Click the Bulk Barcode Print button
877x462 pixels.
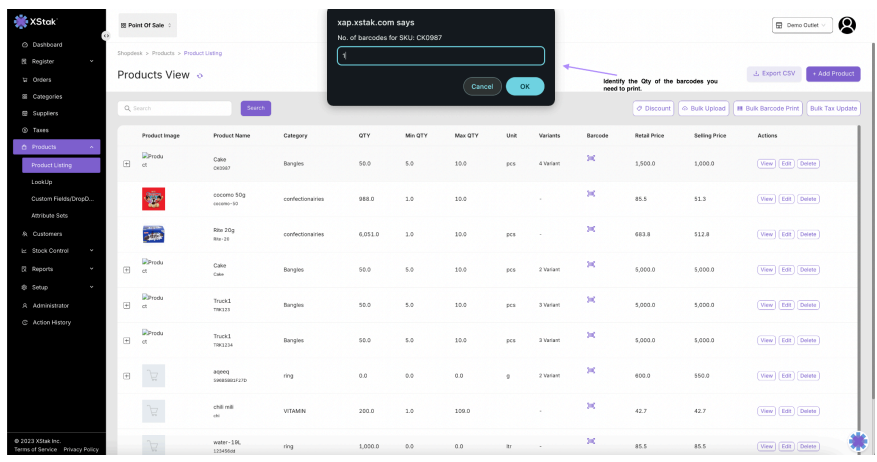(x=767, y=108)
